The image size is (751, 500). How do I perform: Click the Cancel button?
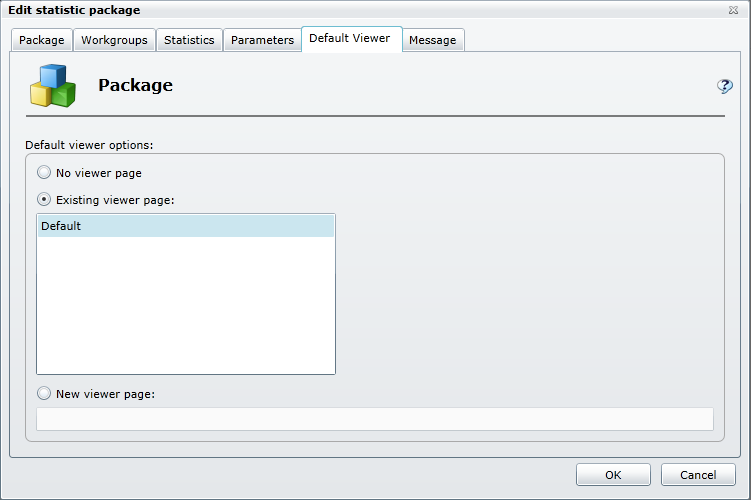pyautogui.click(x=698, y=475)
